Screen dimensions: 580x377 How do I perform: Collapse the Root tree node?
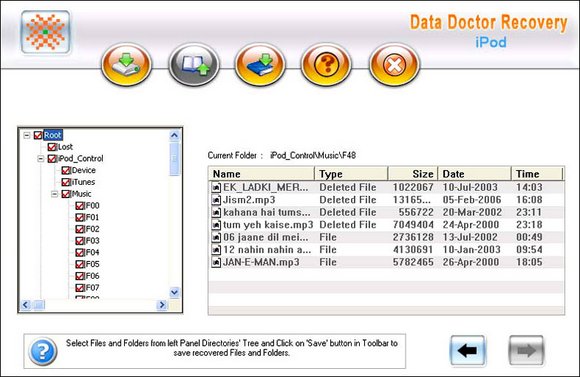[27, 135]
